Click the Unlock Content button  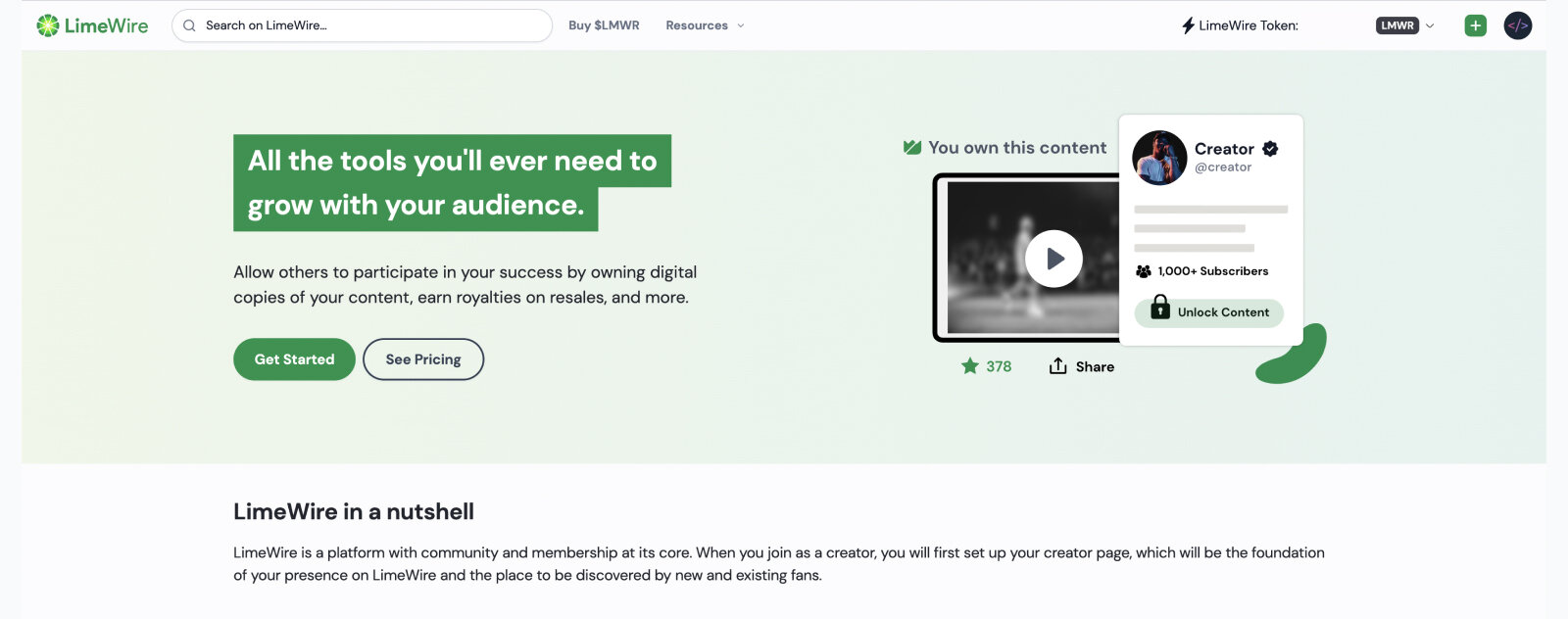point(1209,312)
